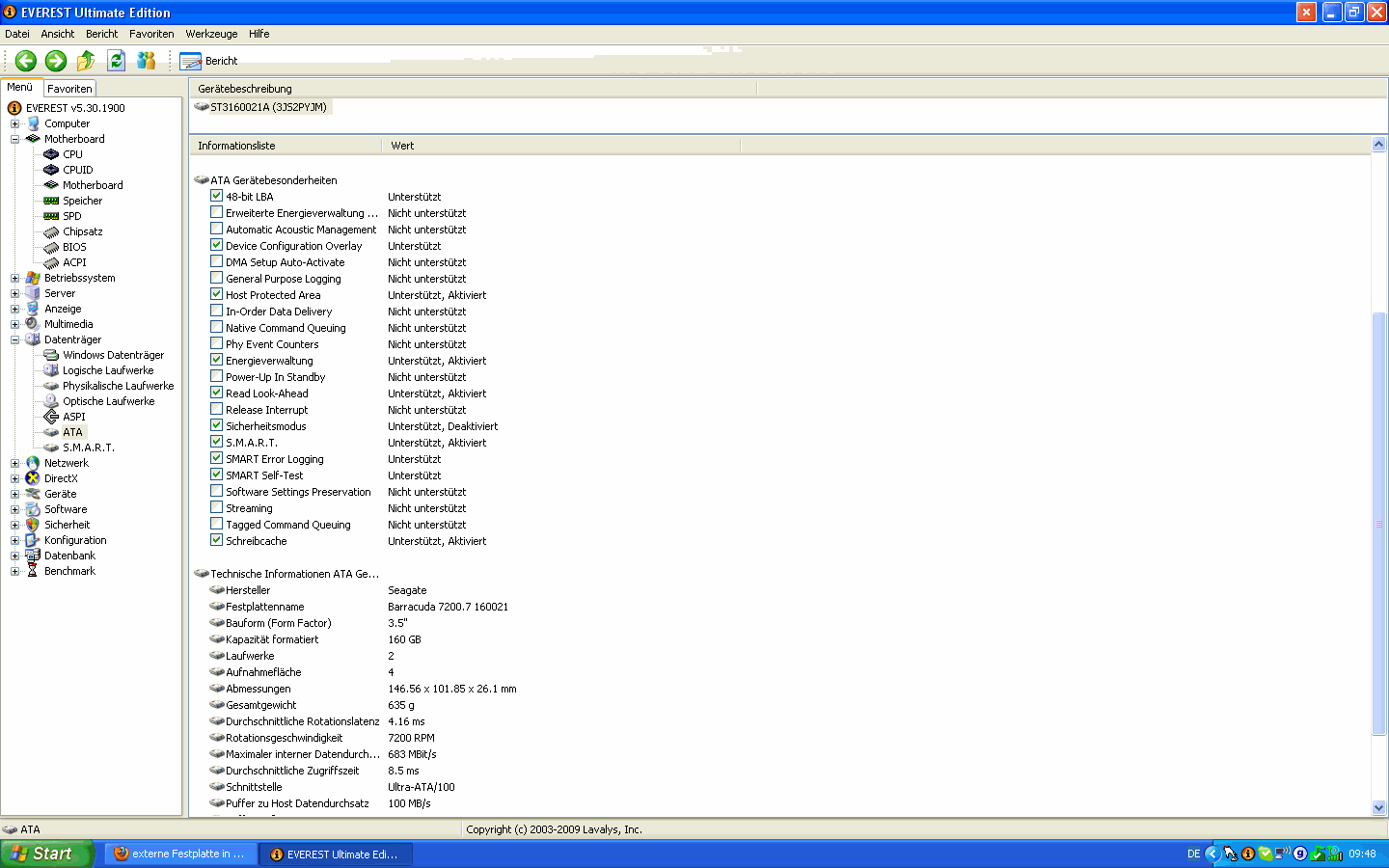Click the Bericht toolbar button

tap(209, 61)
